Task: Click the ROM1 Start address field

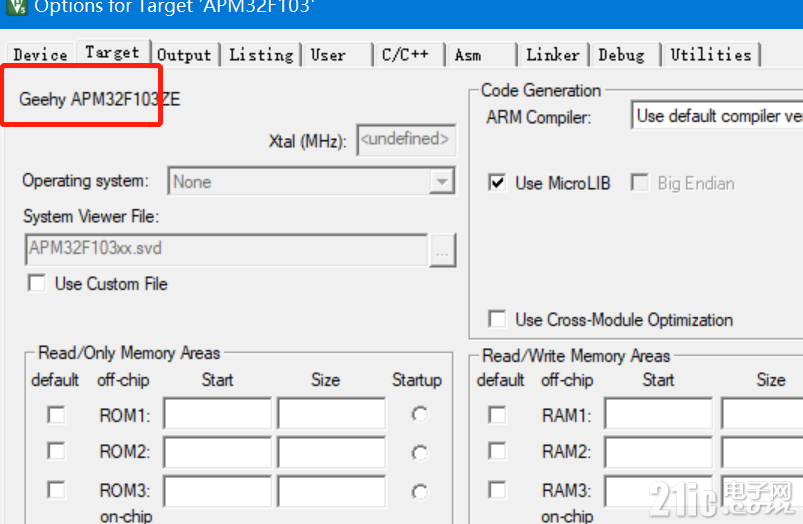Action: tap(218, 413)
